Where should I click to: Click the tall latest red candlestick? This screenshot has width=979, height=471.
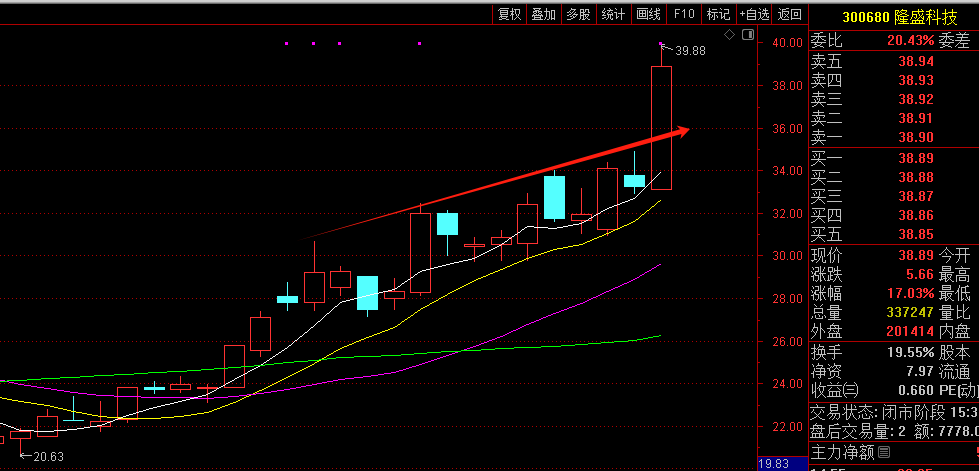click(x=661, y=127)
